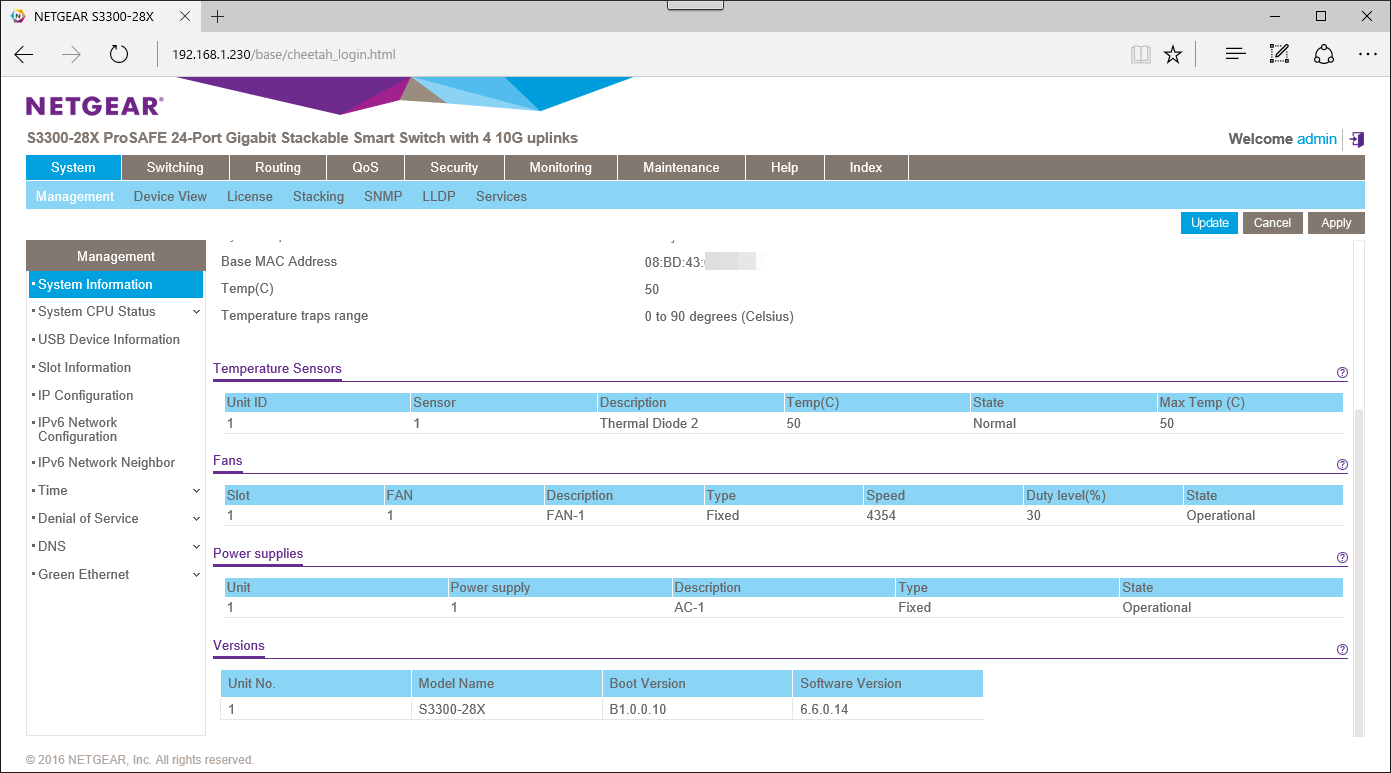Screen dimensions: 1391x773
Task: Open the Services submenu
Action: (501, 197)
